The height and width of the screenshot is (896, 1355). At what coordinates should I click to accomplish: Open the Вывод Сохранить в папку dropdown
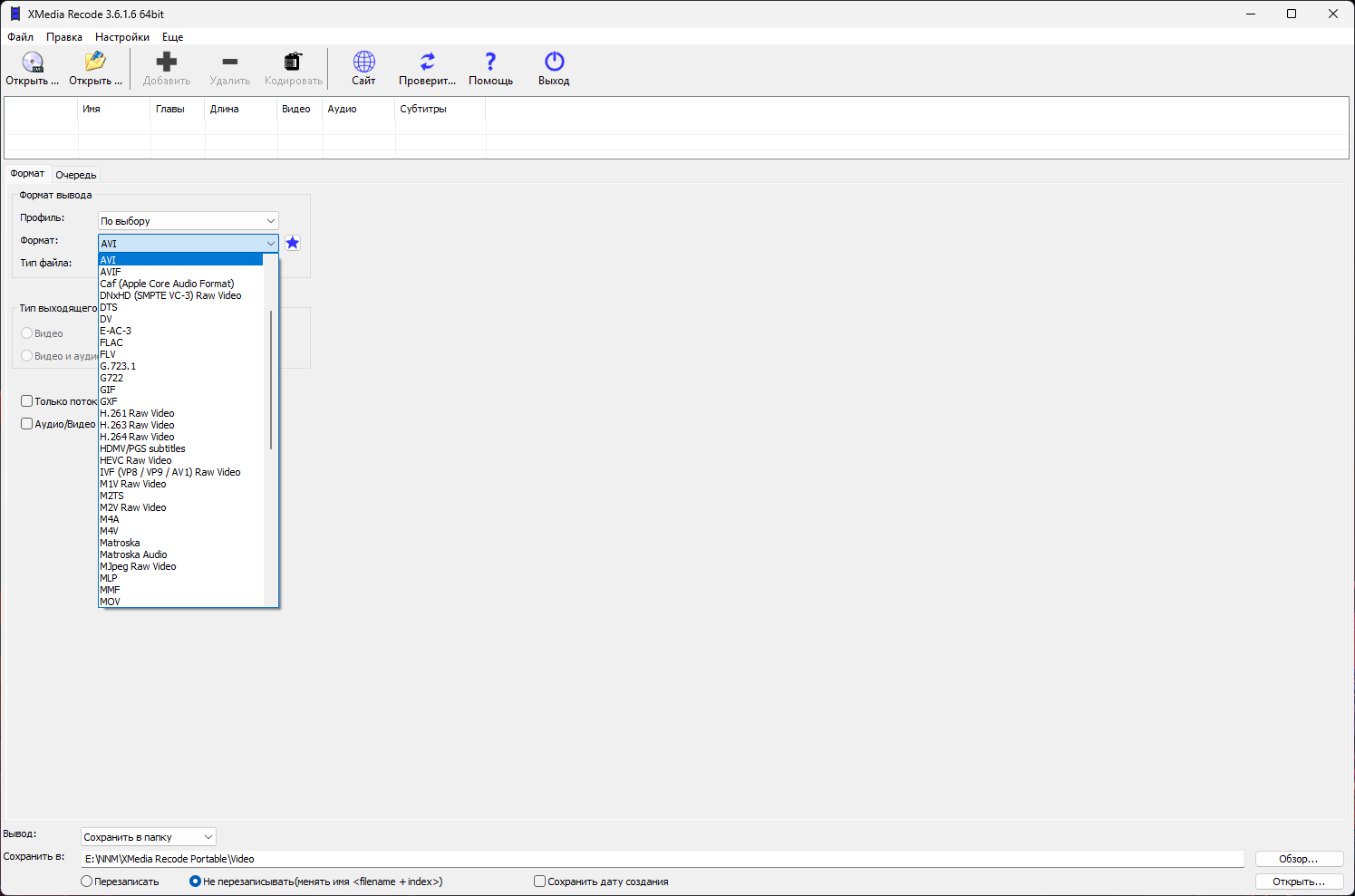coord(149,837)
